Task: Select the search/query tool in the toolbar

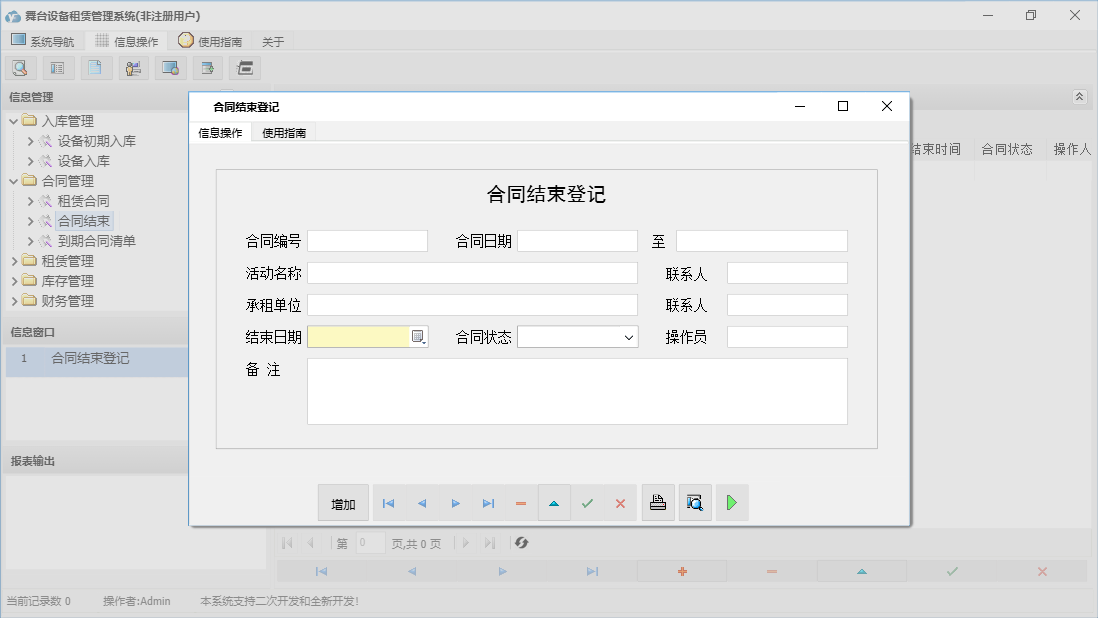Action: coord(20,67)
